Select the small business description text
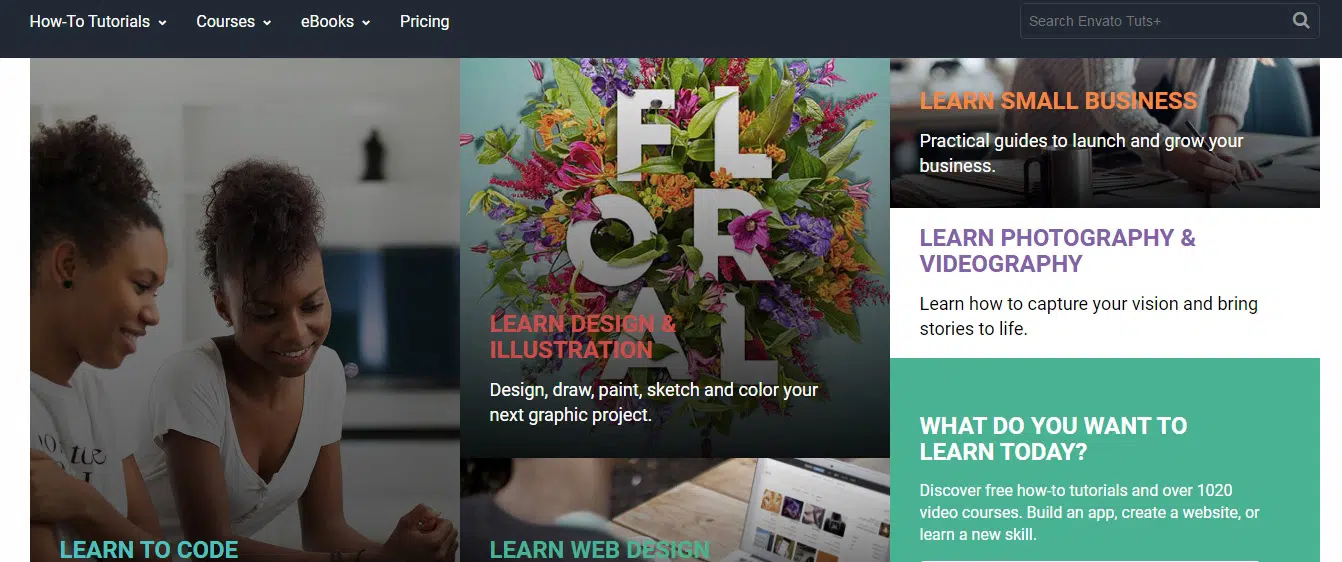 [x=1081, y=153]
